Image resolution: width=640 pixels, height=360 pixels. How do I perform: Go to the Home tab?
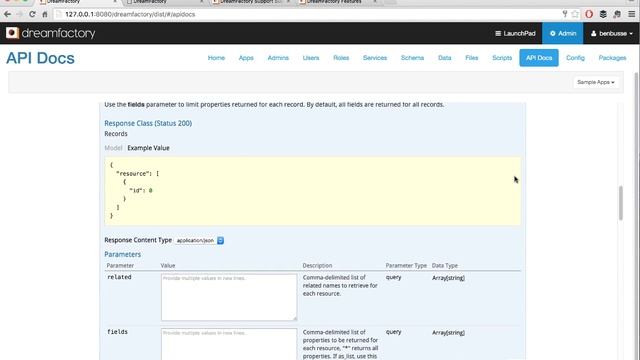[x=216, y=58]
